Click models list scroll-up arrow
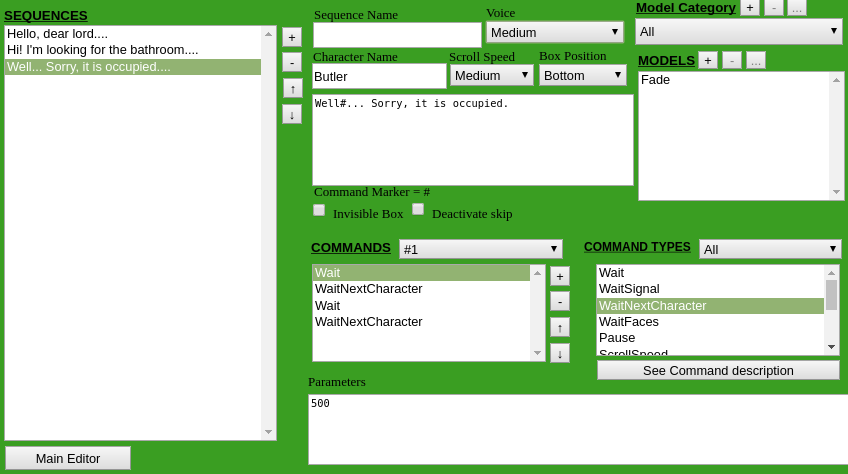This screenshot has height=474, width=848. click(837, 80)
